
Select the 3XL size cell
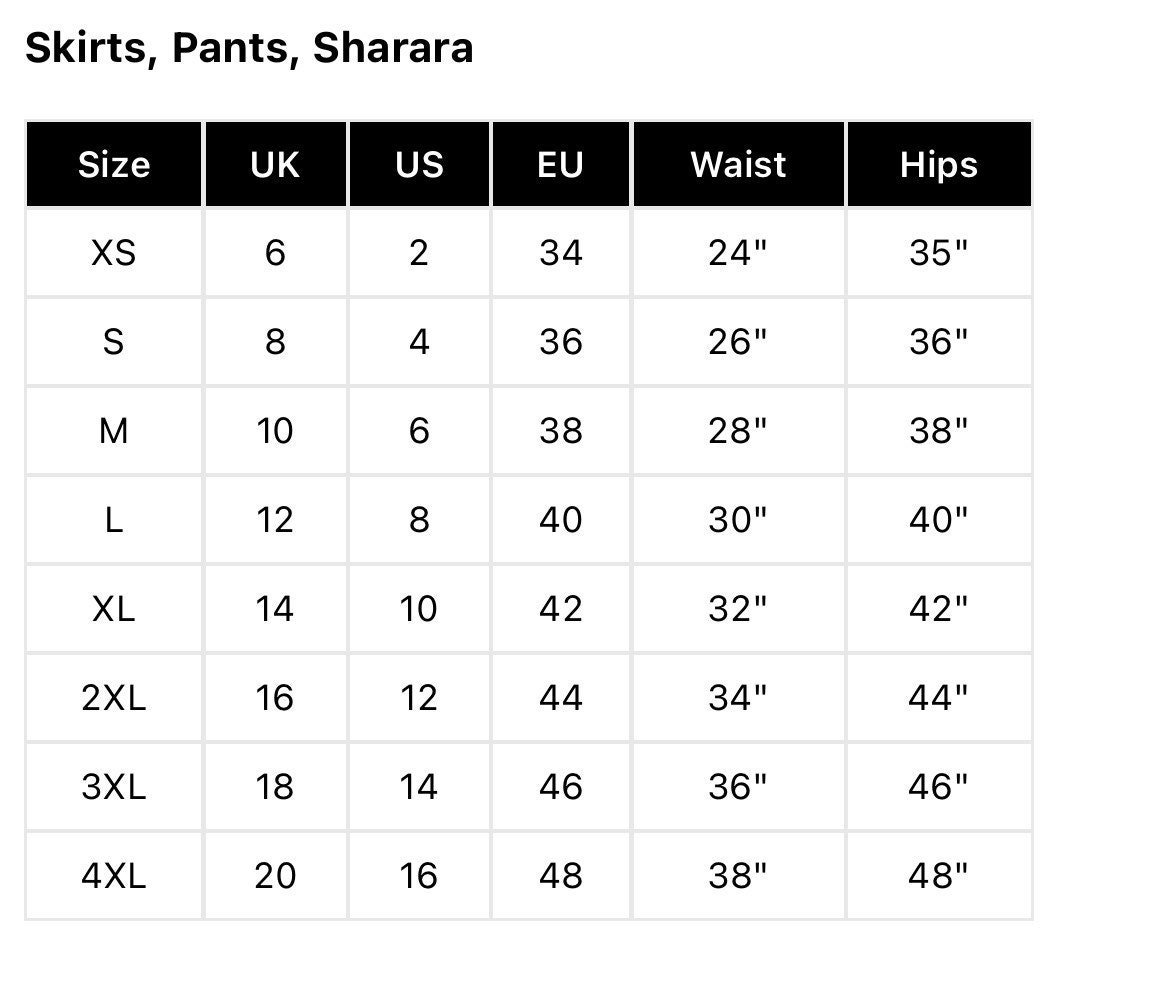point(113,787)
